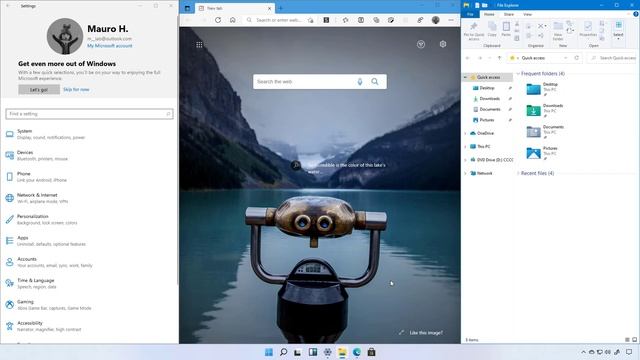This screenshot has width=640, height=360.
Task: Expand DVD Drive tree node
Action: tap(465, 160)
